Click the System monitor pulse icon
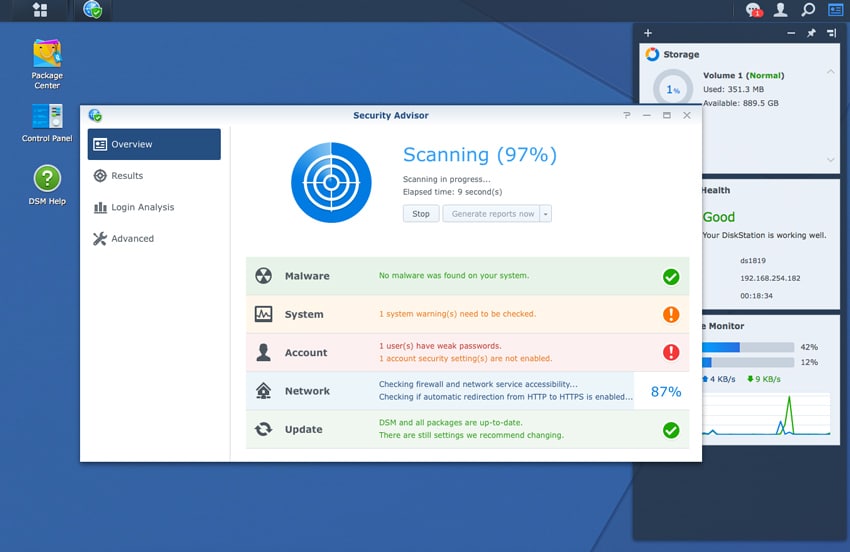The width and height of the screenshot is (850, 552). coord(263,314)
